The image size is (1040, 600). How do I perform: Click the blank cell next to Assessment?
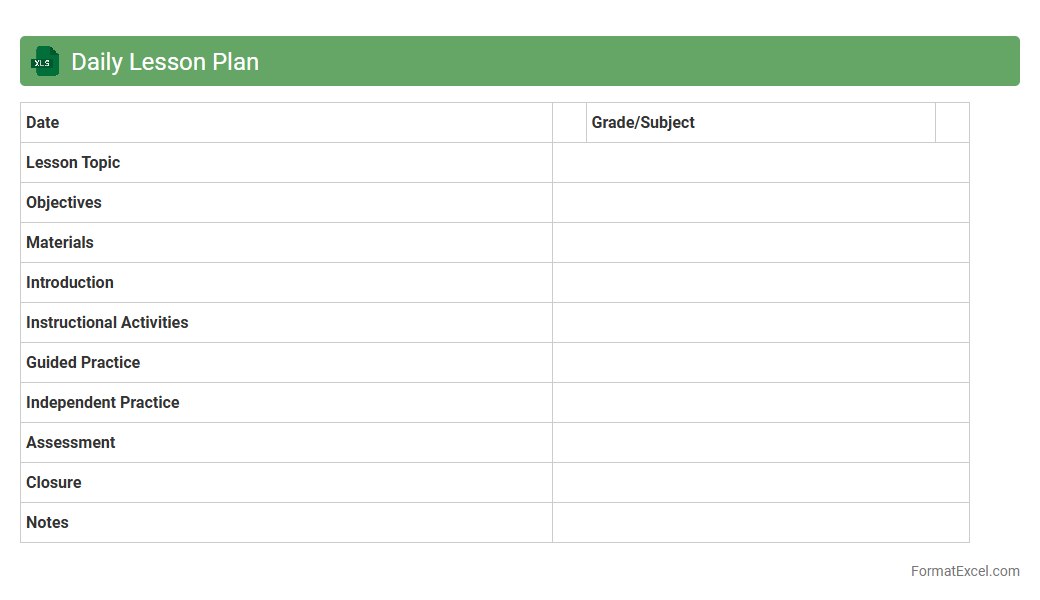(760, 443)
